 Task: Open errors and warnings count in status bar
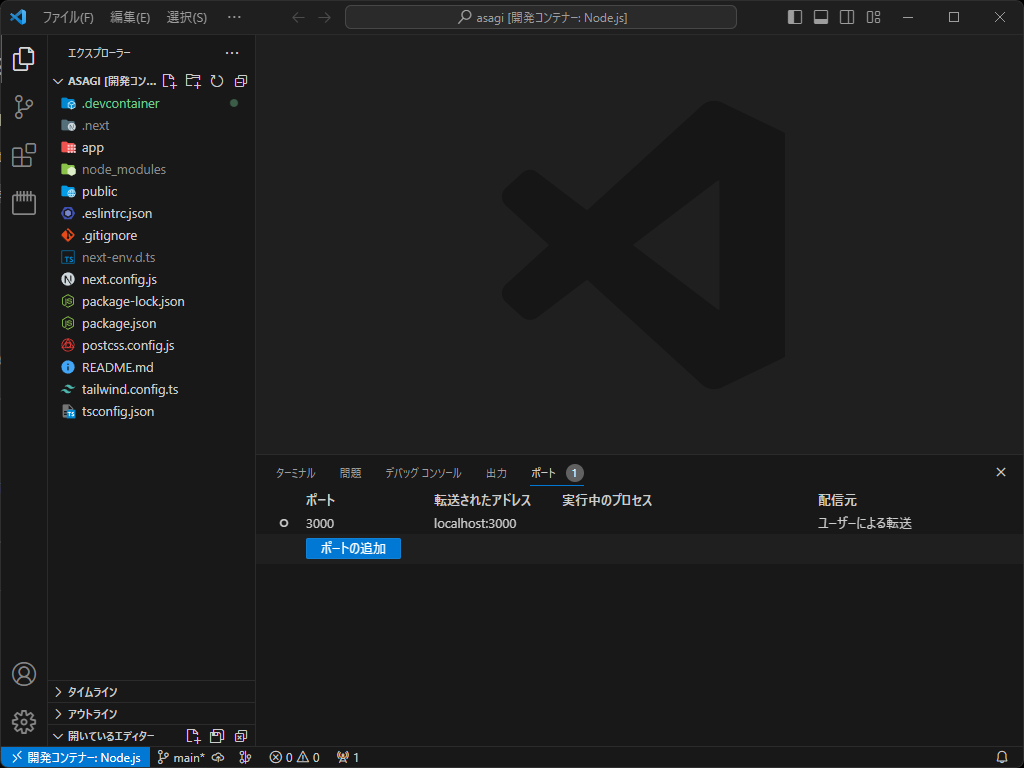pos(295,758)
